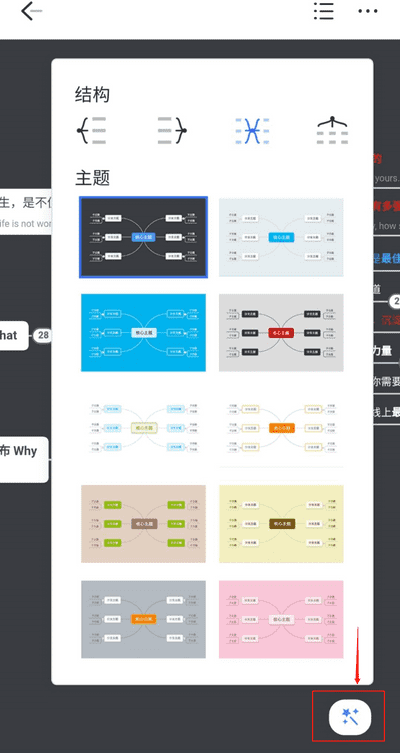Choose the pink theme thumbnail
The image size is (400, 753).
pos(281,619)
